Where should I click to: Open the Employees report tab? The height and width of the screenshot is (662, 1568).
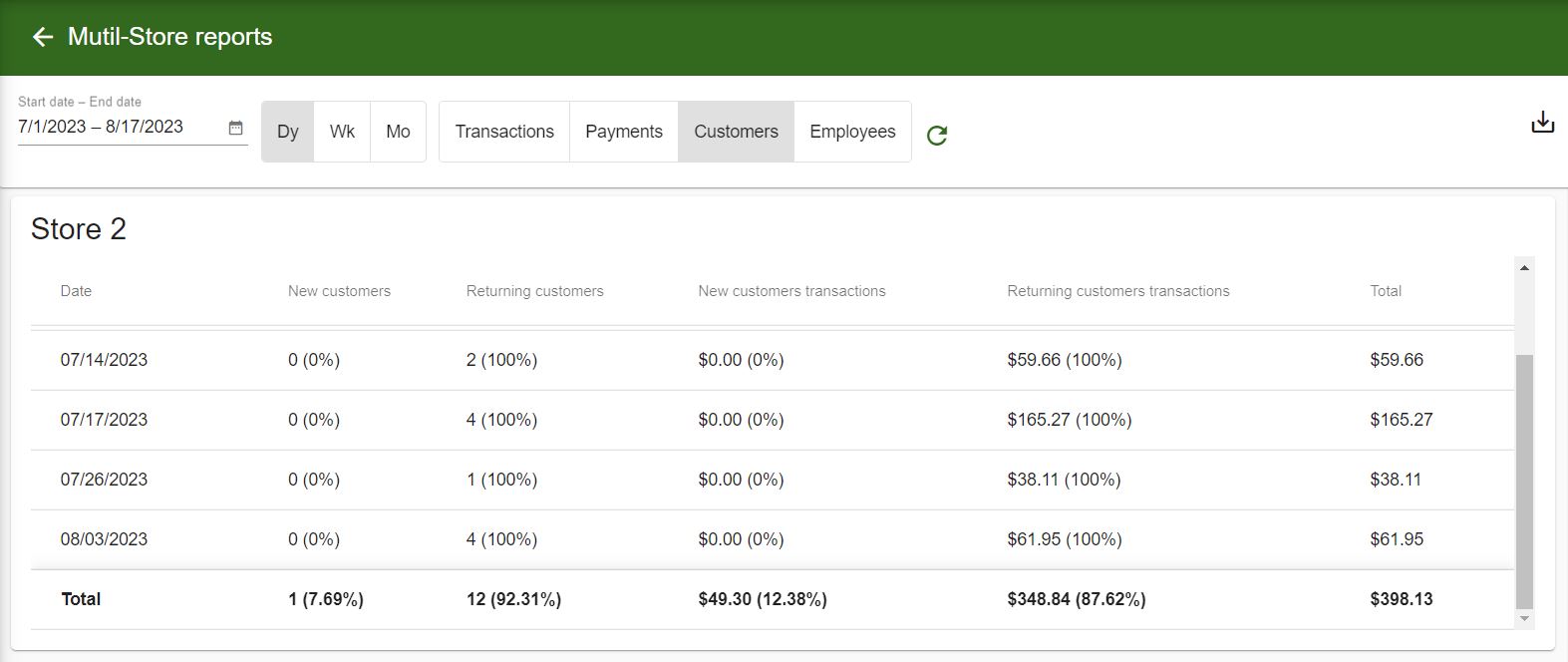[852, 132]
